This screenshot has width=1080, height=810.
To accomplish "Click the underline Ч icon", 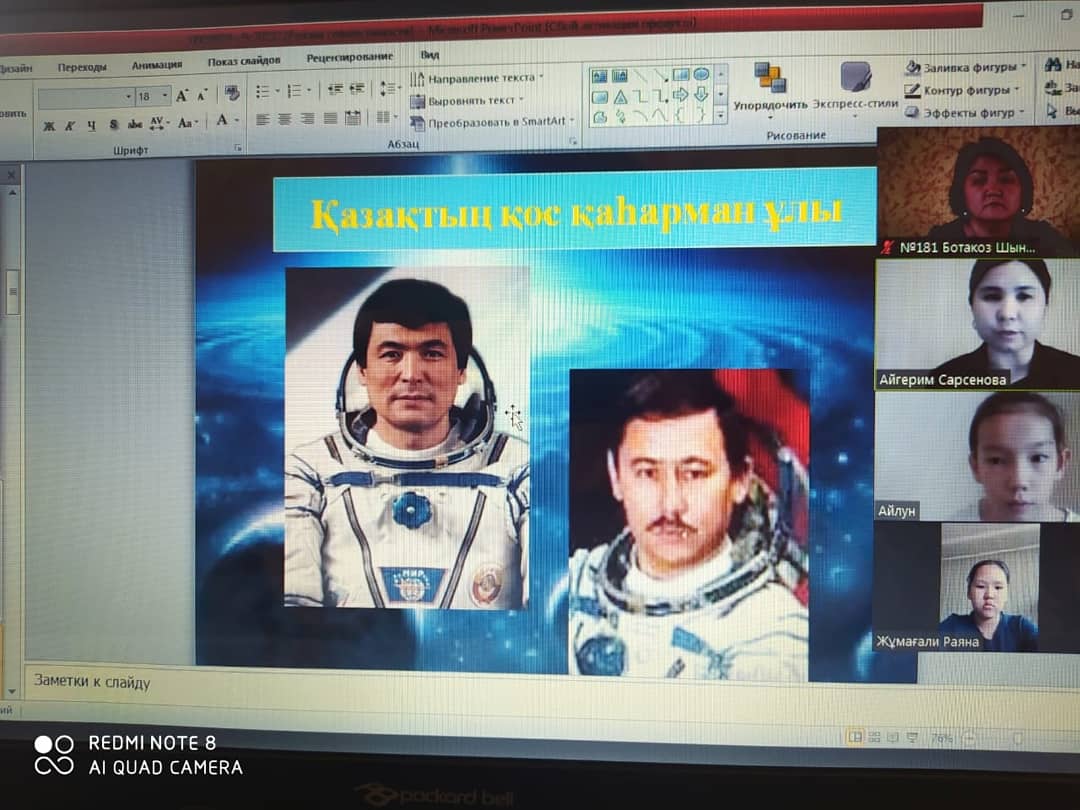I will (x=91, y=125).
